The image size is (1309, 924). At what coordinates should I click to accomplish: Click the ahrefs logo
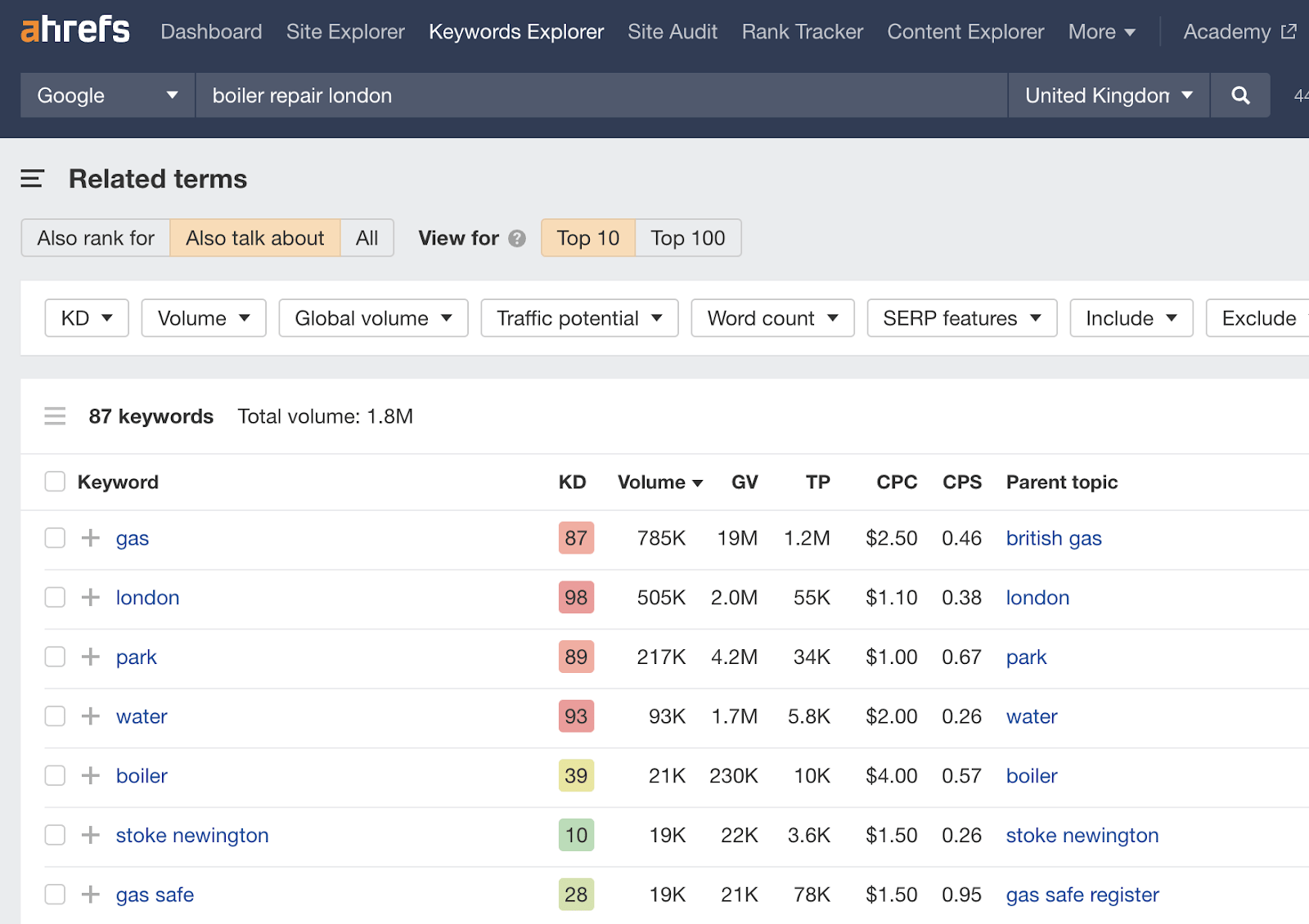click(x=74, y=29)
